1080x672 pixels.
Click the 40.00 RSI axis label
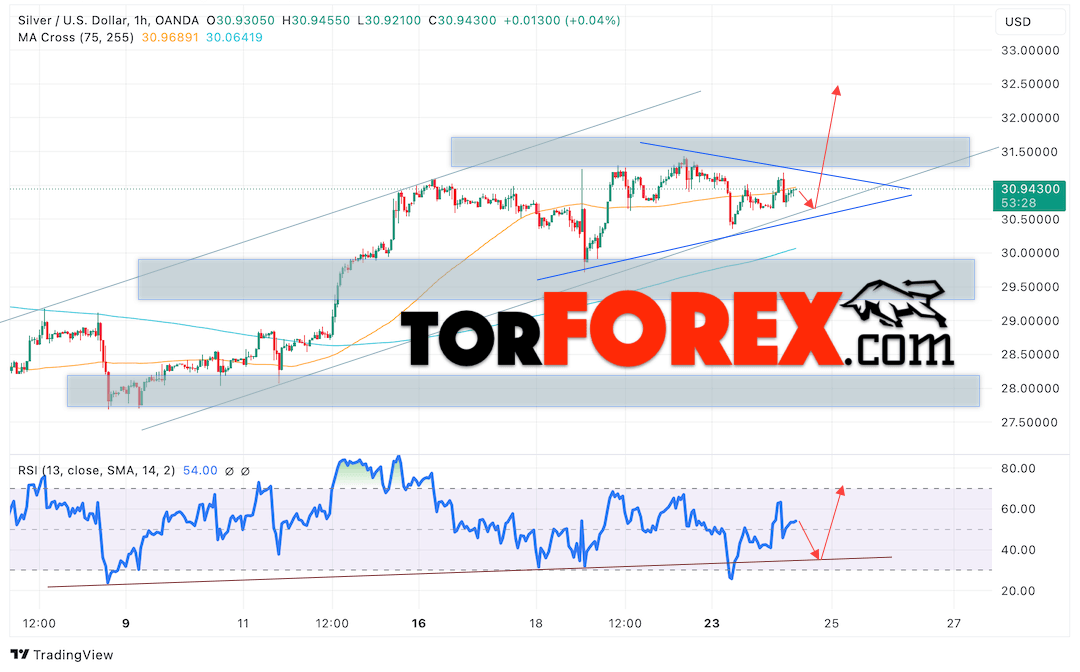pos(1018,550)
